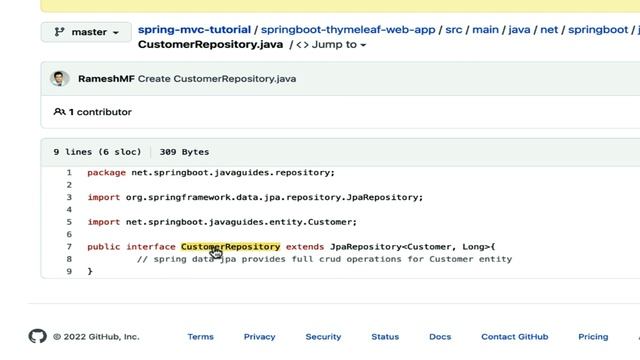The width and height of the screenshot is (640, 360).
Task: Click the CustomerRepository.java file name heading
Action: pyautogui.click(x=211, y=44)
